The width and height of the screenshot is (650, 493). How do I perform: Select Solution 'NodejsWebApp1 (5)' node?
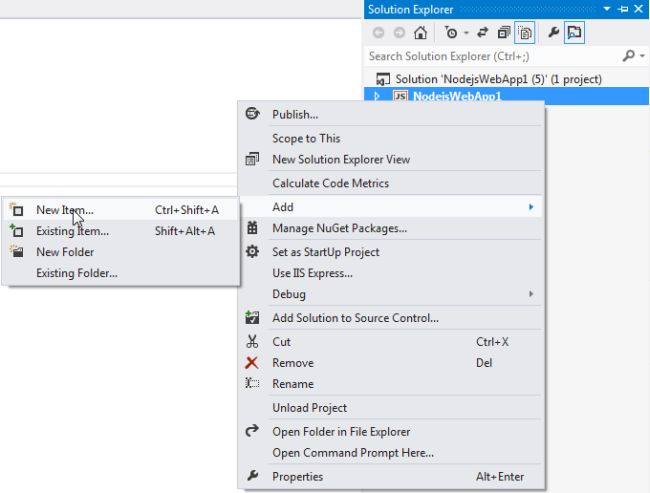pos(498,79)
